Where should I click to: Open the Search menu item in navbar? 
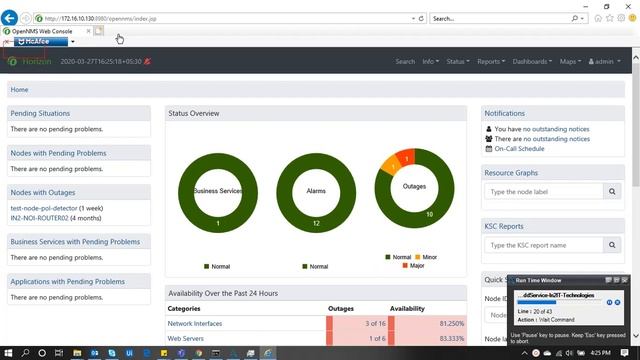coord(405,61)
